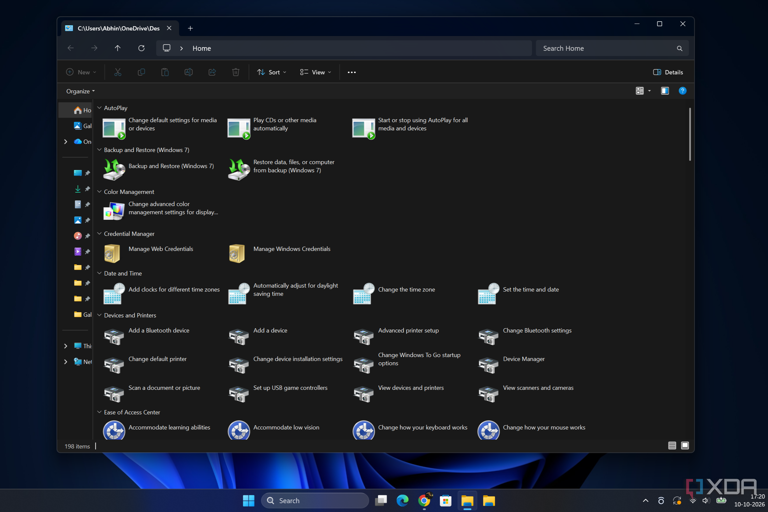768x512 pixels.
Task: Expand the This PC tree node
Action: pyautogui.click(x=66, y=346)
